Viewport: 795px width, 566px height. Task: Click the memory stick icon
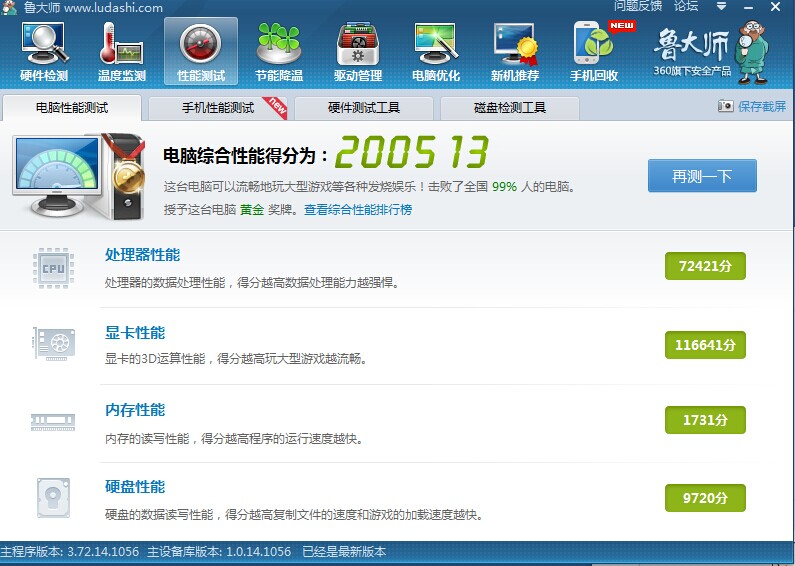point(53,422)
